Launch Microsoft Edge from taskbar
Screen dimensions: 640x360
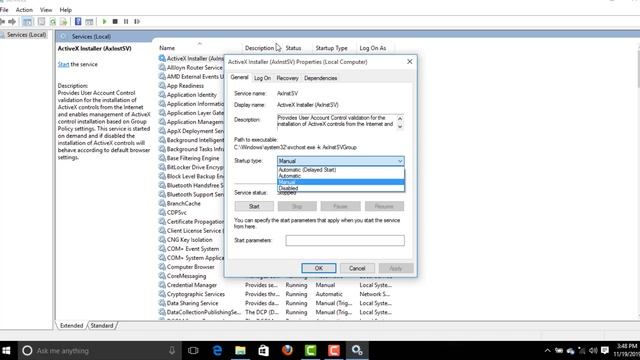point(217,350)
